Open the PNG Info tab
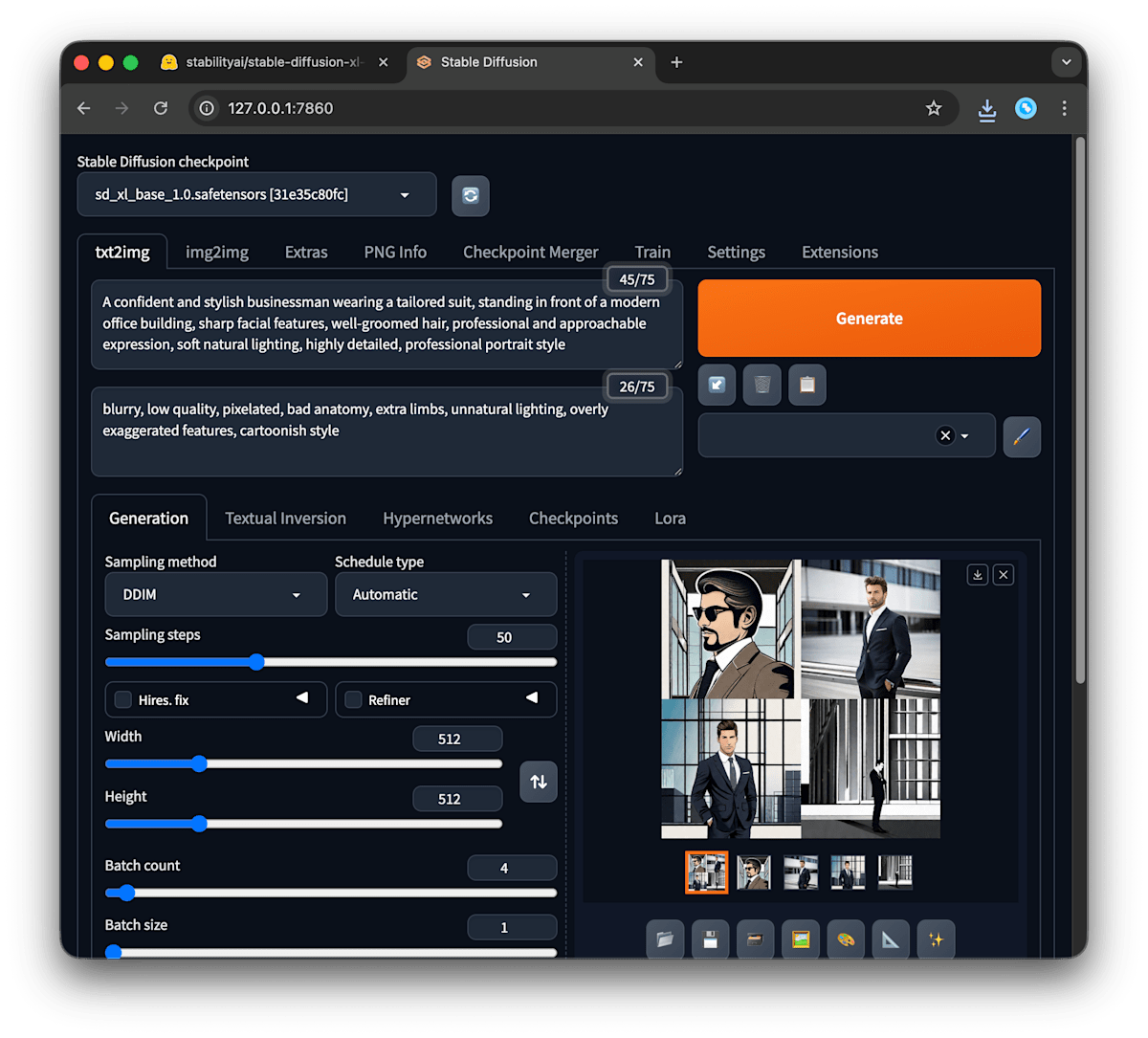This screenshot has width=1148, height=1038. coord(395,252)
